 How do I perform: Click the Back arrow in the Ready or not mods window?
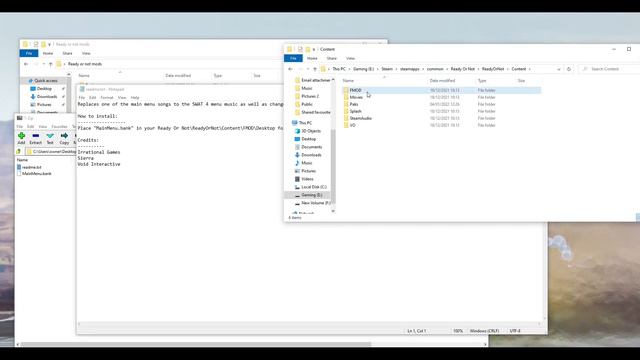[x=26, y=64]
